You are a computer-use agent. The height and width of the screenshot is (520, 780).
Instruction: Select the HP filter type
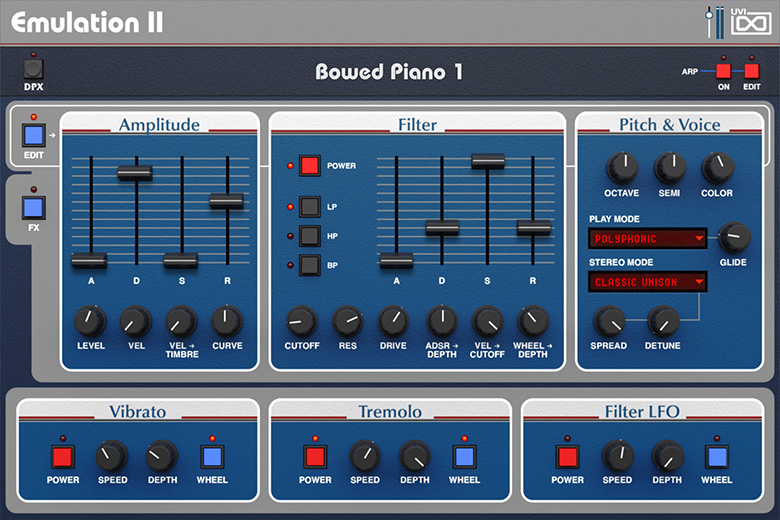pos(310,236)
